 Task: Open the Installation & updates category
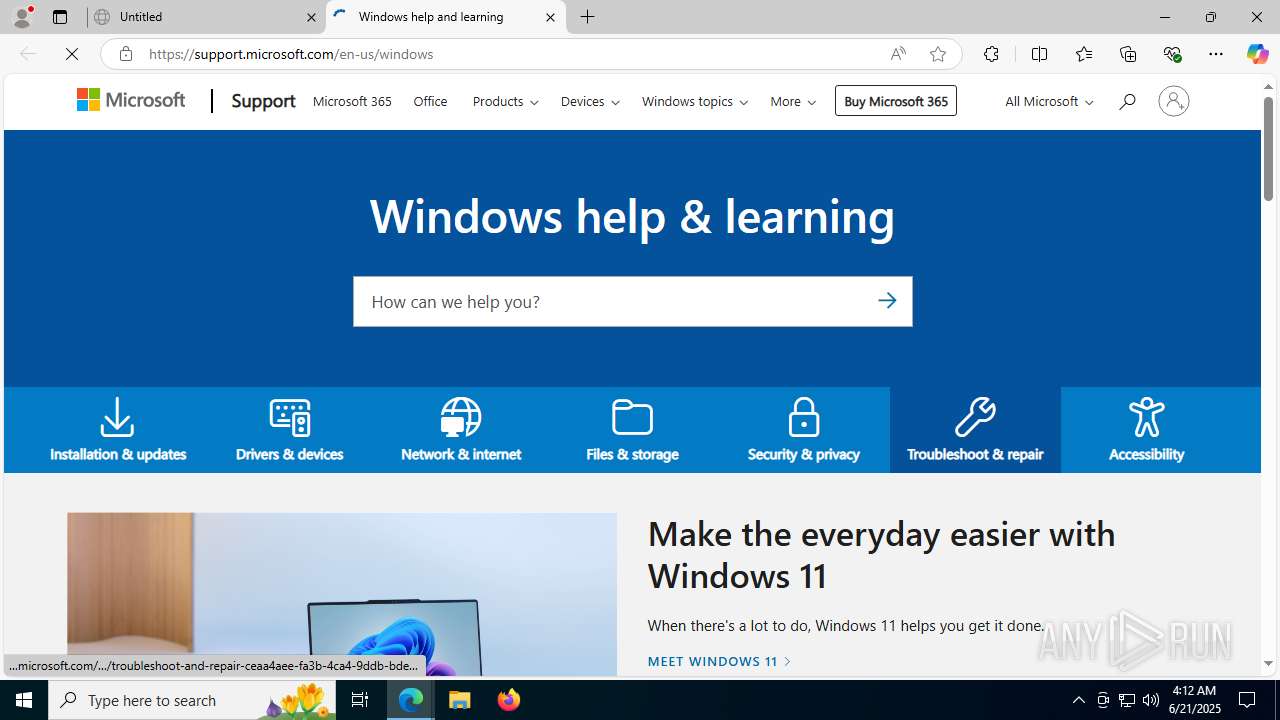click(x=118, y=430)
